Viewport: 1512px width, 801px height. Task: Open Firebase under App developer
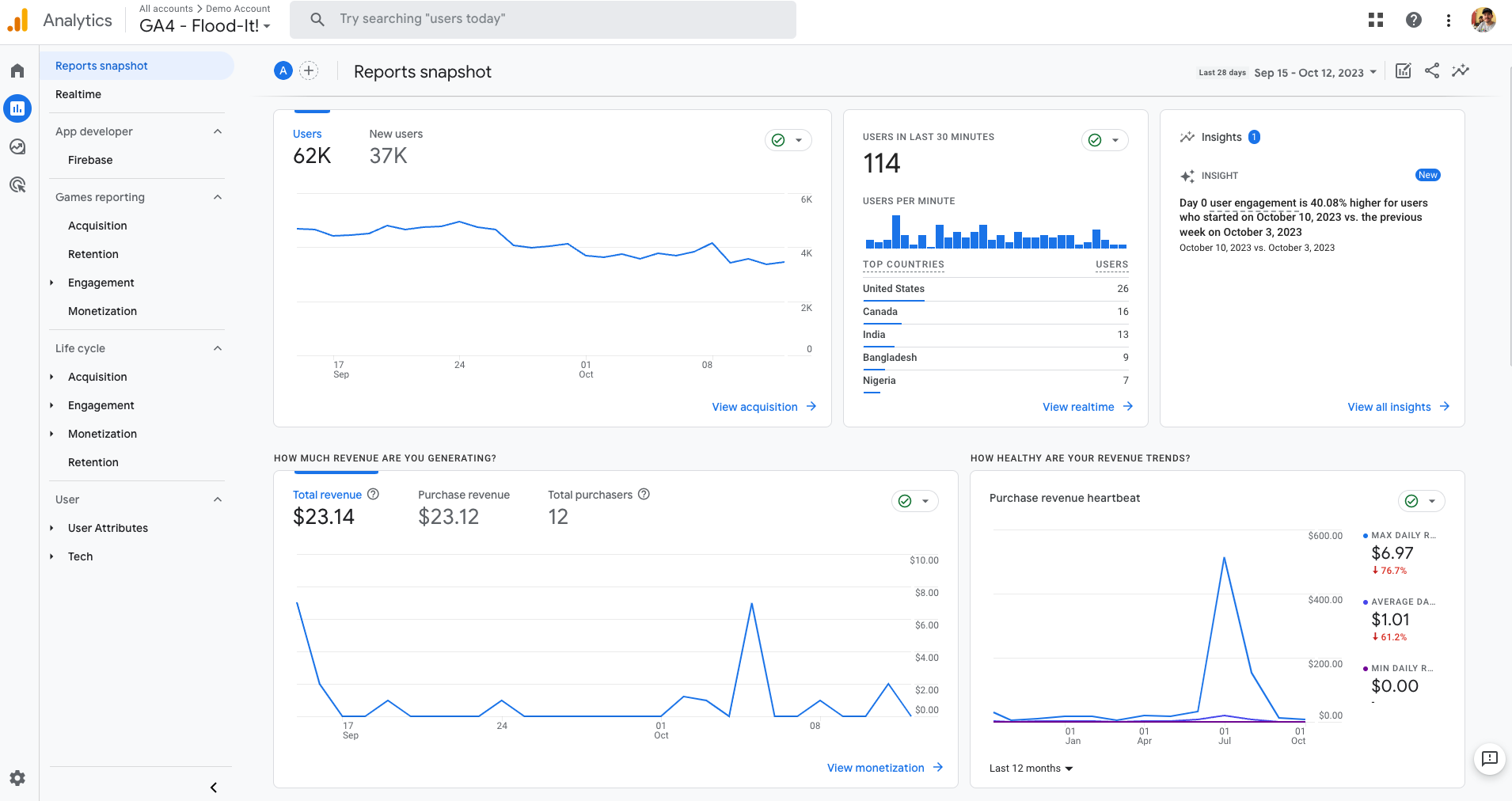pyautogui.click(x=90, y=160)
